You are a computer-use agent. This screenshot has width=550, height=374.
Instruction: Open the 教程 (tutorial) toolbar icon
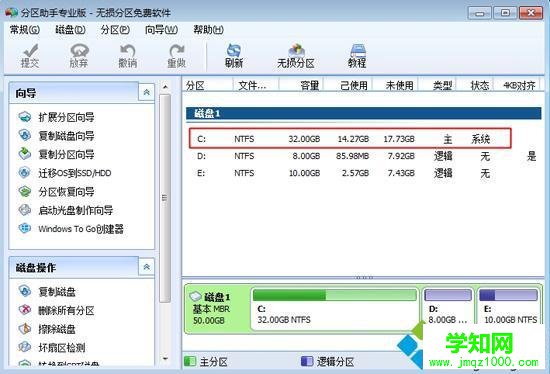click(x=357, y=55)
